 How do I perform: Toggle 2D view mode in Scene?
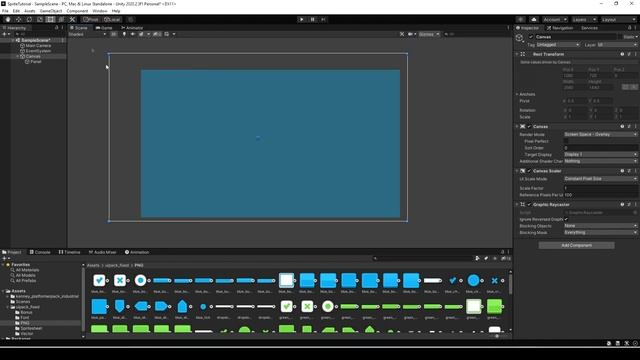coord(114,34)
